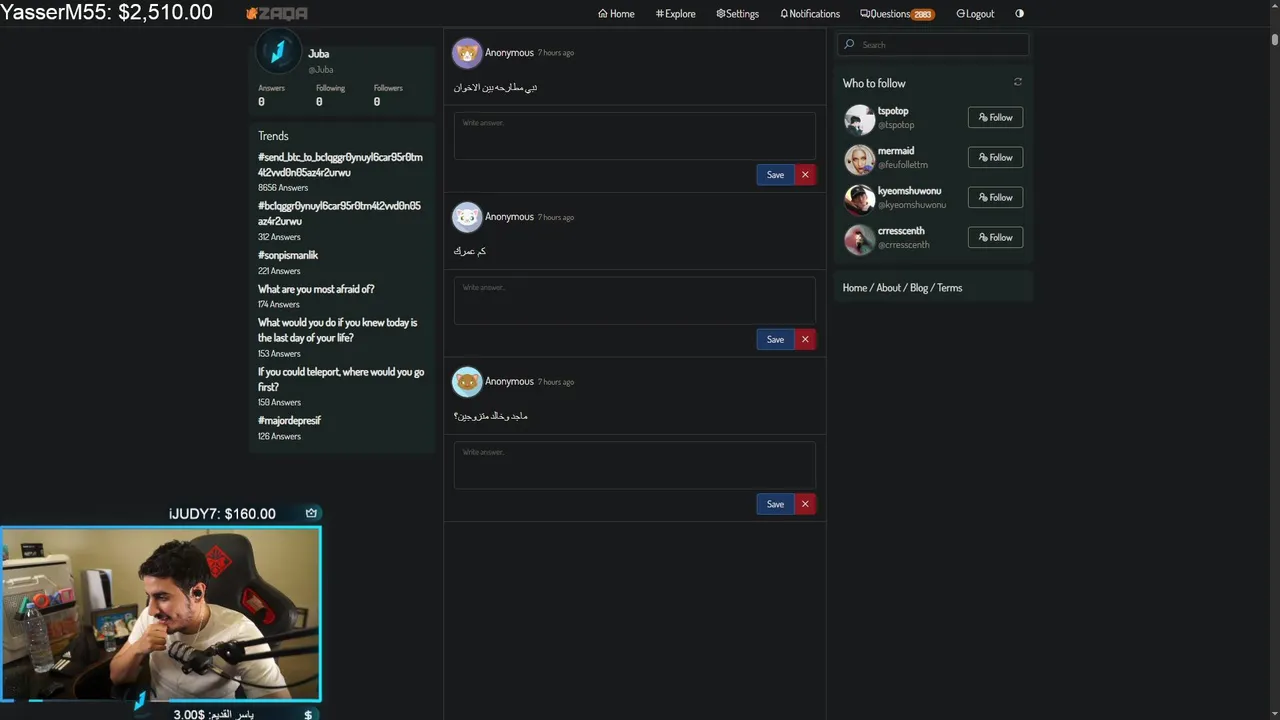This screenshot has height=720, width=1280.
Task: Open crresscenth's profile picture
Action: 859,239
